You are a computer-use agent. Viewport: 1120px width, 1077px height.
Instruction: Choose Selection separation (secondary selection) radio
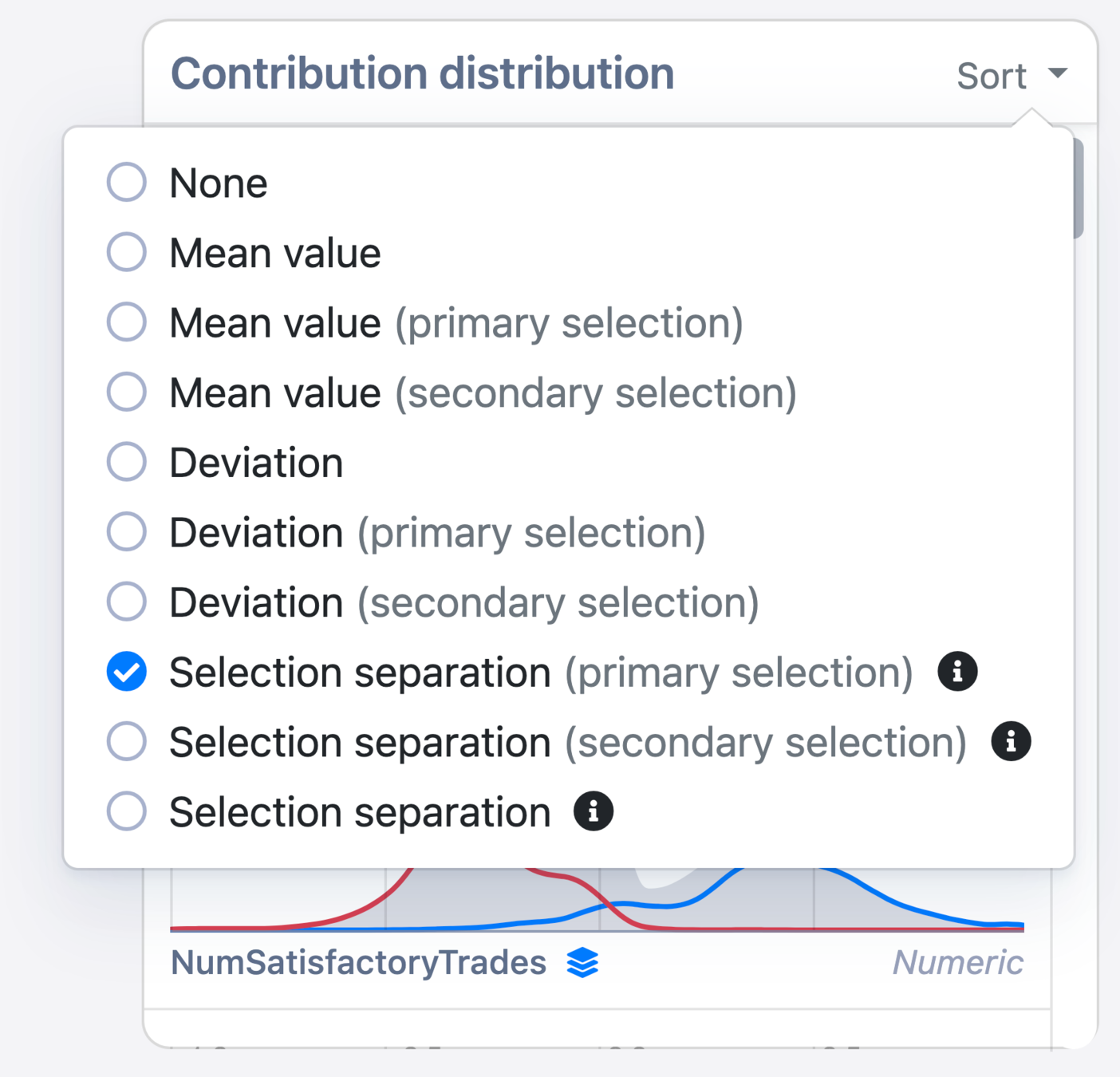point(127,741)
